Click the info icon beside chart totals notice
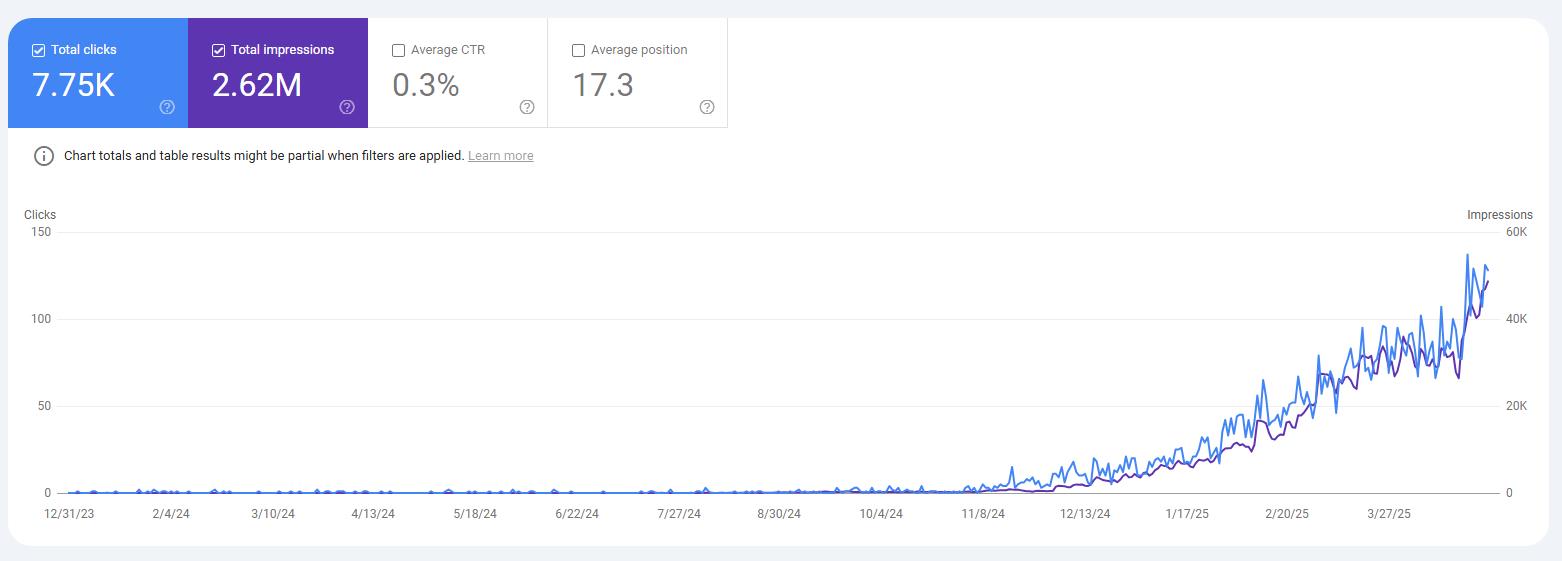The image size is (1562, 561). tap(44, 156)
